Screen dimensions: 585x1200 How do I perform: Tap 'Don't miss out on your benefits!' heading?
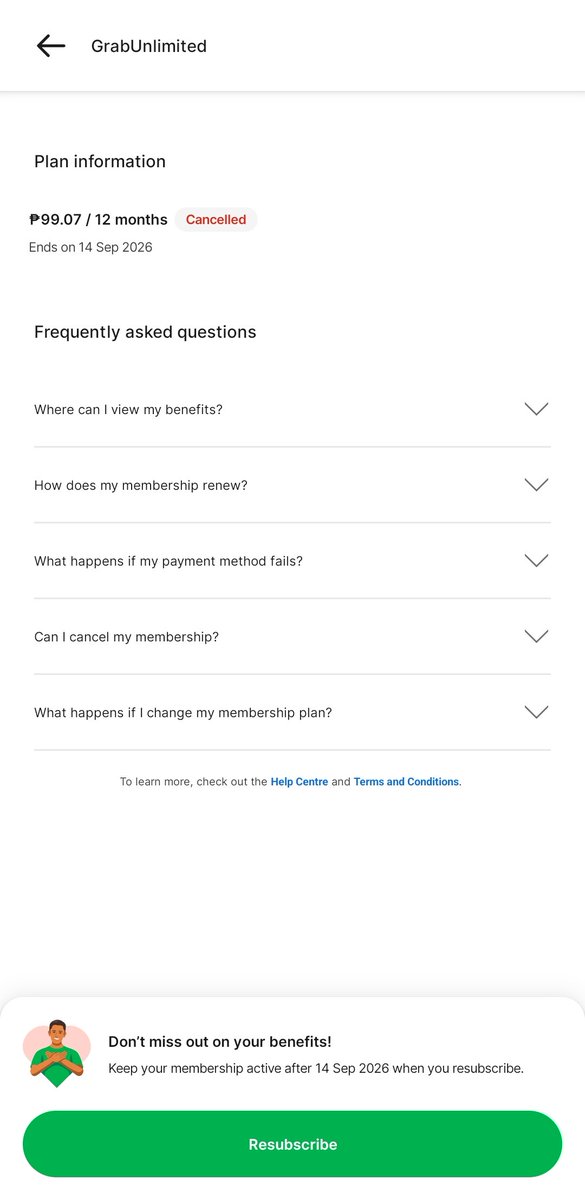coord(220,1042)
